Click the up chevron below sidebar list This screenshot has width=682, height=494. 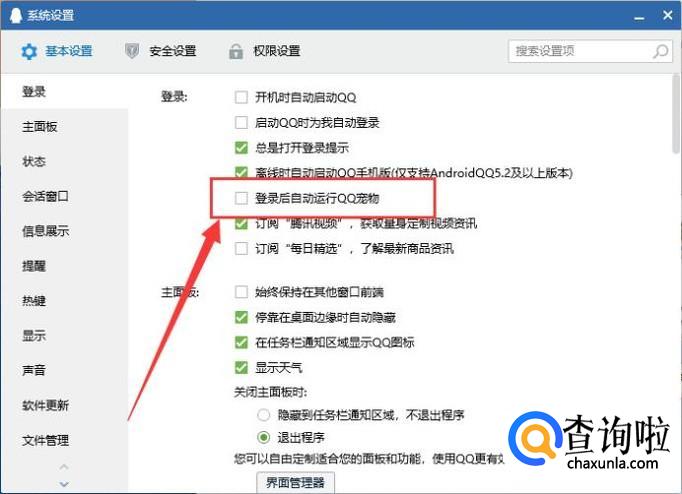[x=64, y=467]
